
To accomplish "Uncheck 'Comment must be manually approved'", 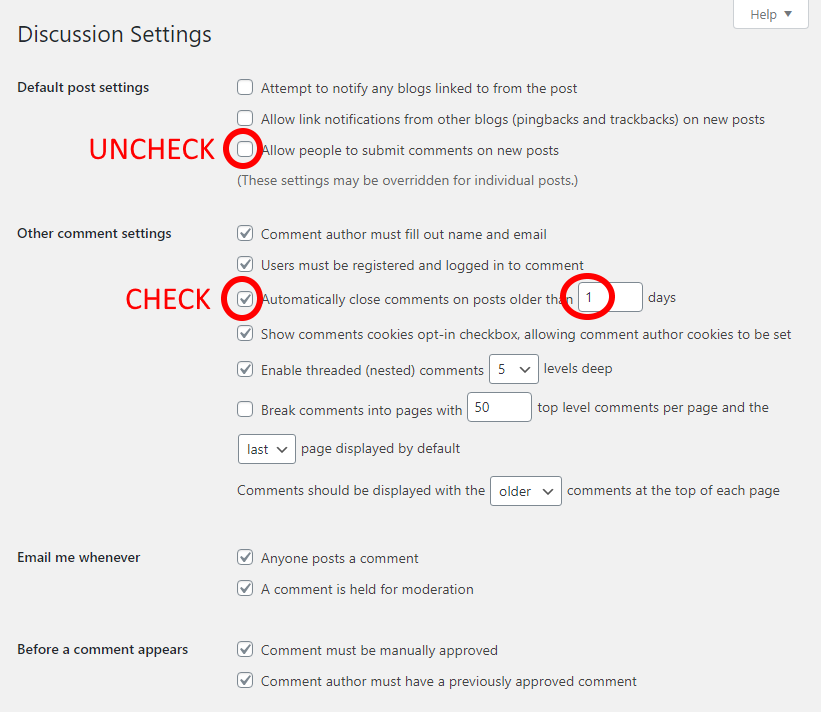I will (x=245, y=649).
